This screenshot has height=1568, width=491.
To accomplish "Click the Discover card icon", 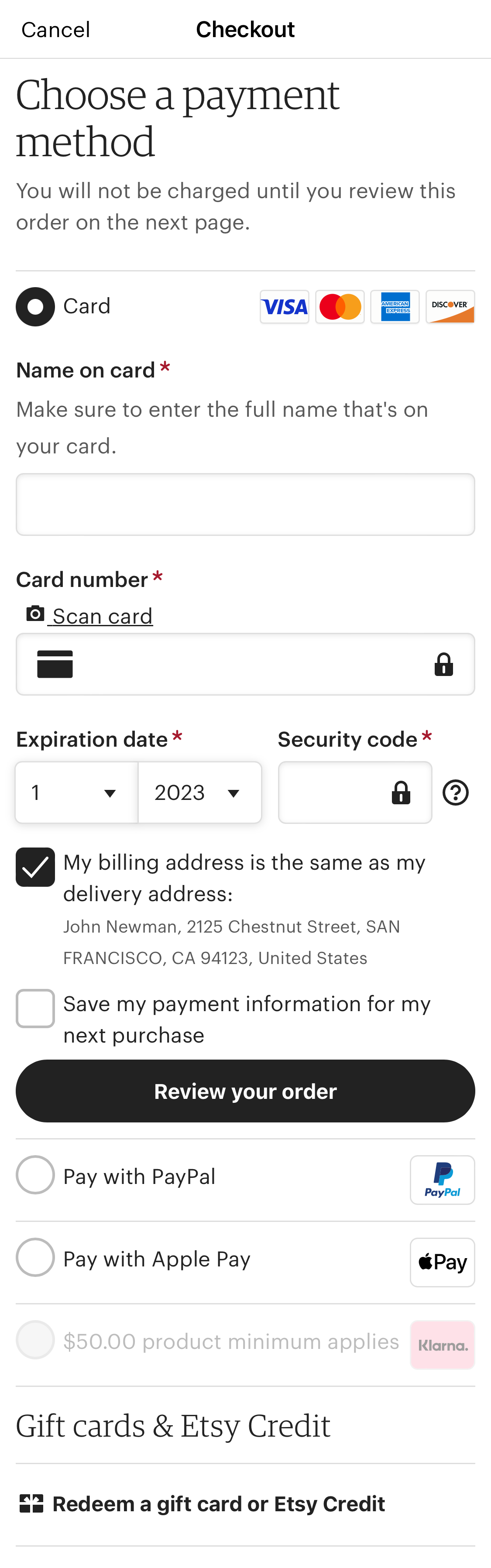I will (450, 307).
